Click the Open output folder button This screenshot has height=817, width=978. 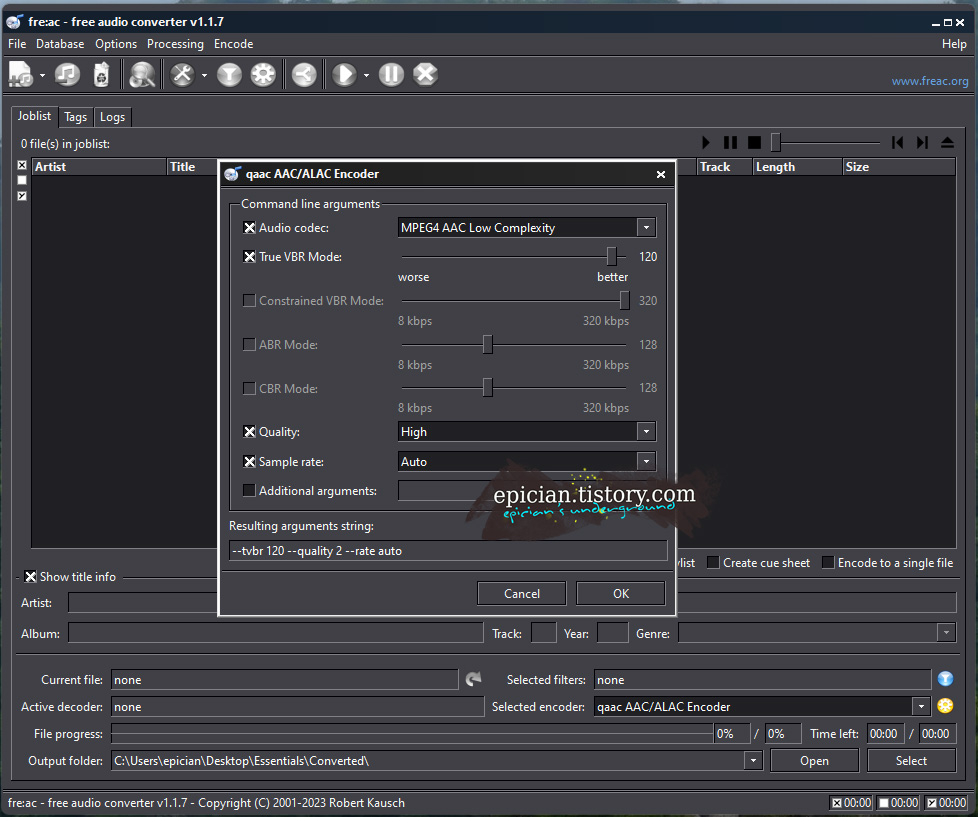[x=814, y=761]
